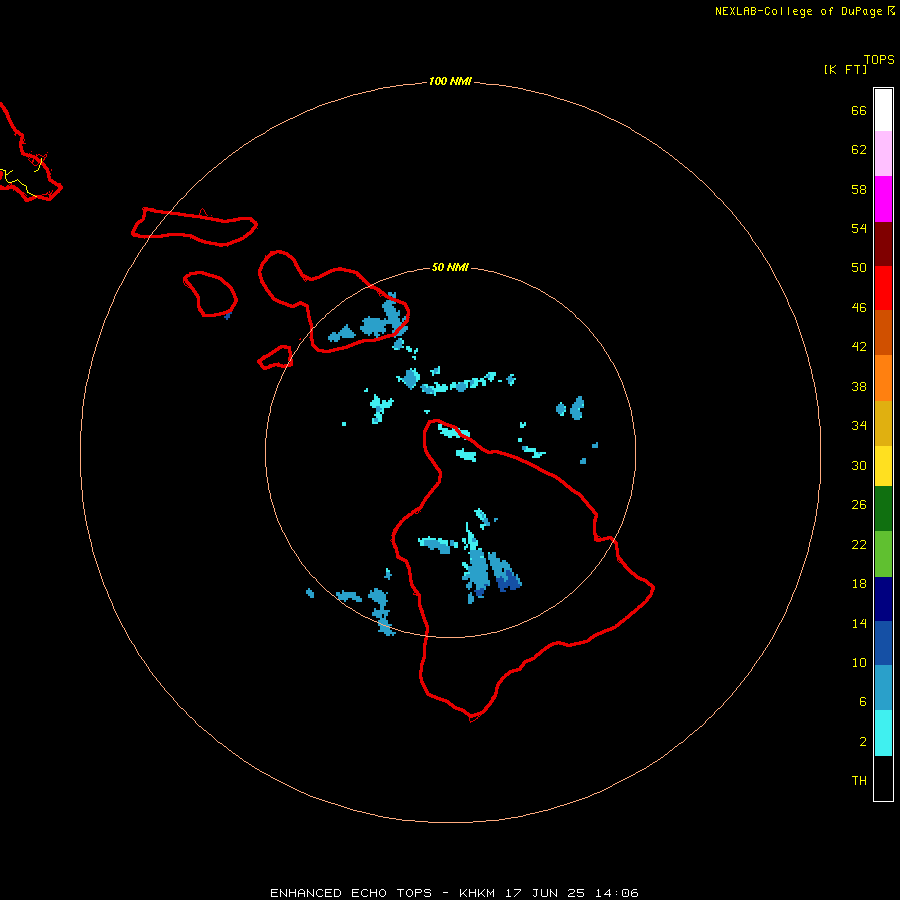Image resolution: width=900 pixels, height=900 pixels.
Task: Click the cyan 6 kft legend swatch
Action: (x=883, y=733)
